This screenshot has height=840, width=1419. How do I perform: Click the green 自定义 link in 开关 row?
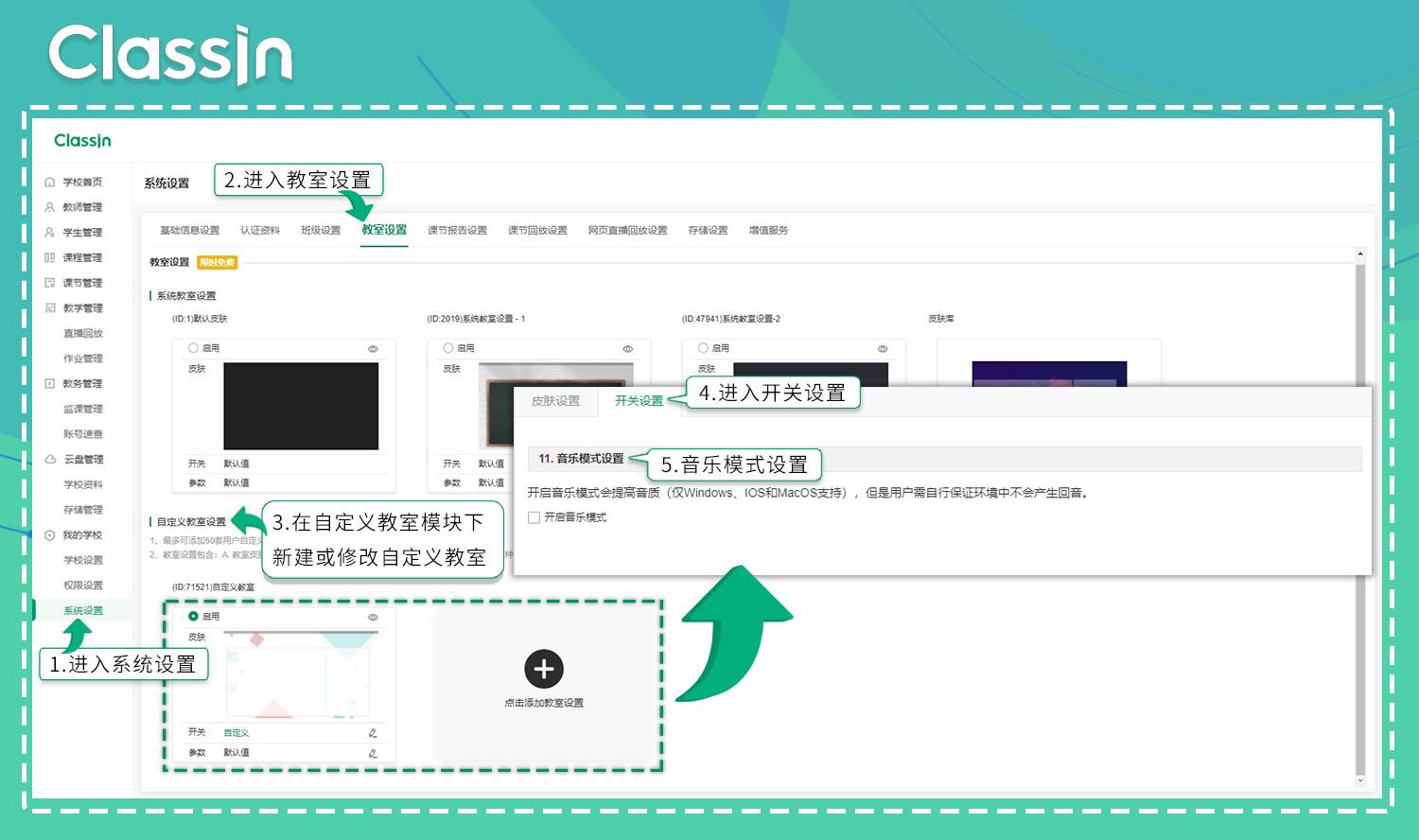[236, 733]
